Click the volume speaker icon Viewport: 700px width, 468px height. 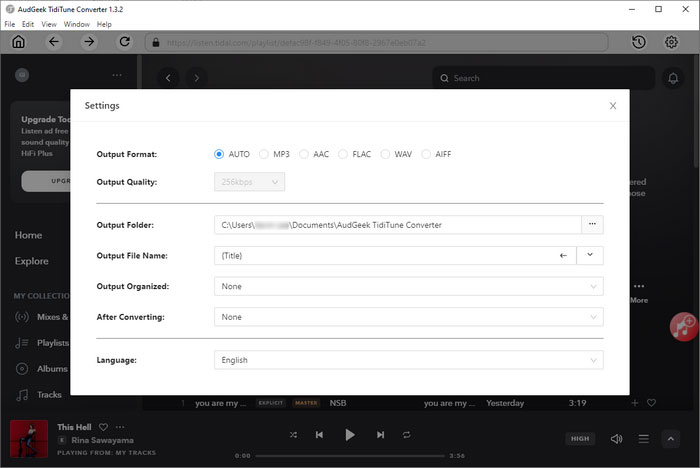tap(616, 439)
